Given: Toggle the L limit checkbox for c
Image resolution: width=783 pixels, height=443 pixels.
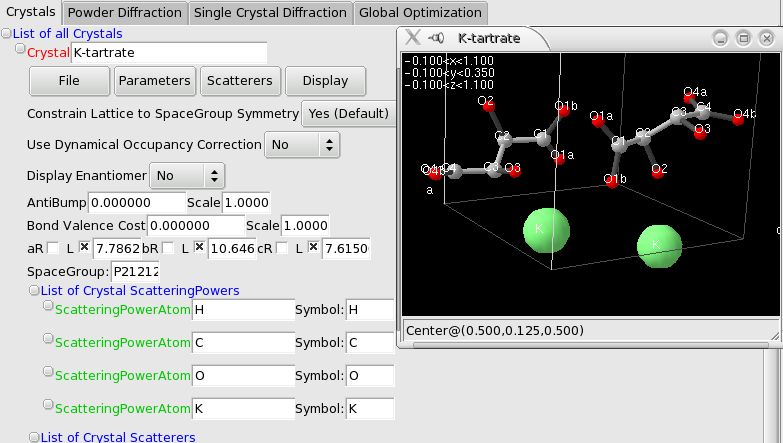Looking at the screenshot, I should (x=314, y=247).
